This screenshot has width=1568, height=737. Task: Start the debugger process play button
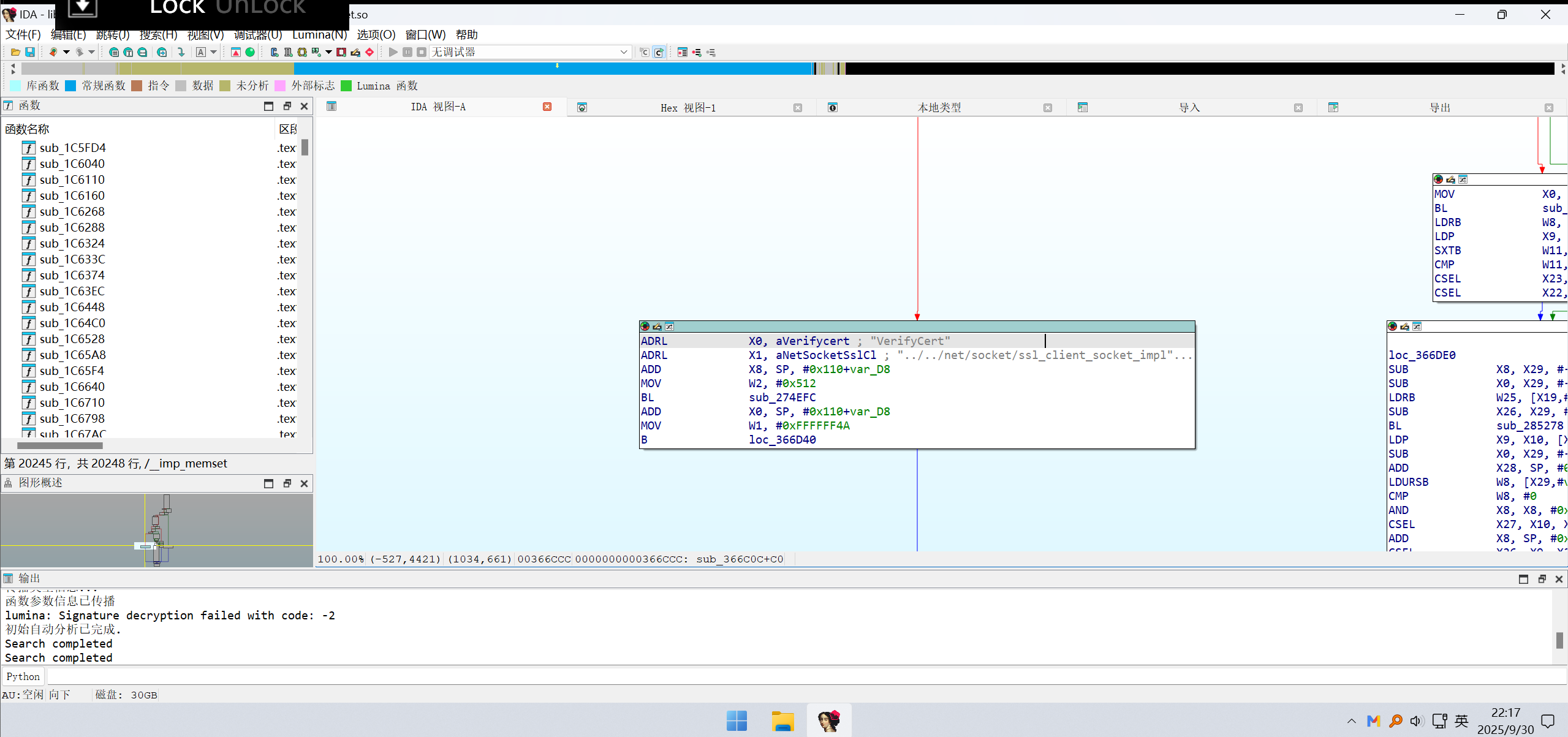tap(393, 52)
